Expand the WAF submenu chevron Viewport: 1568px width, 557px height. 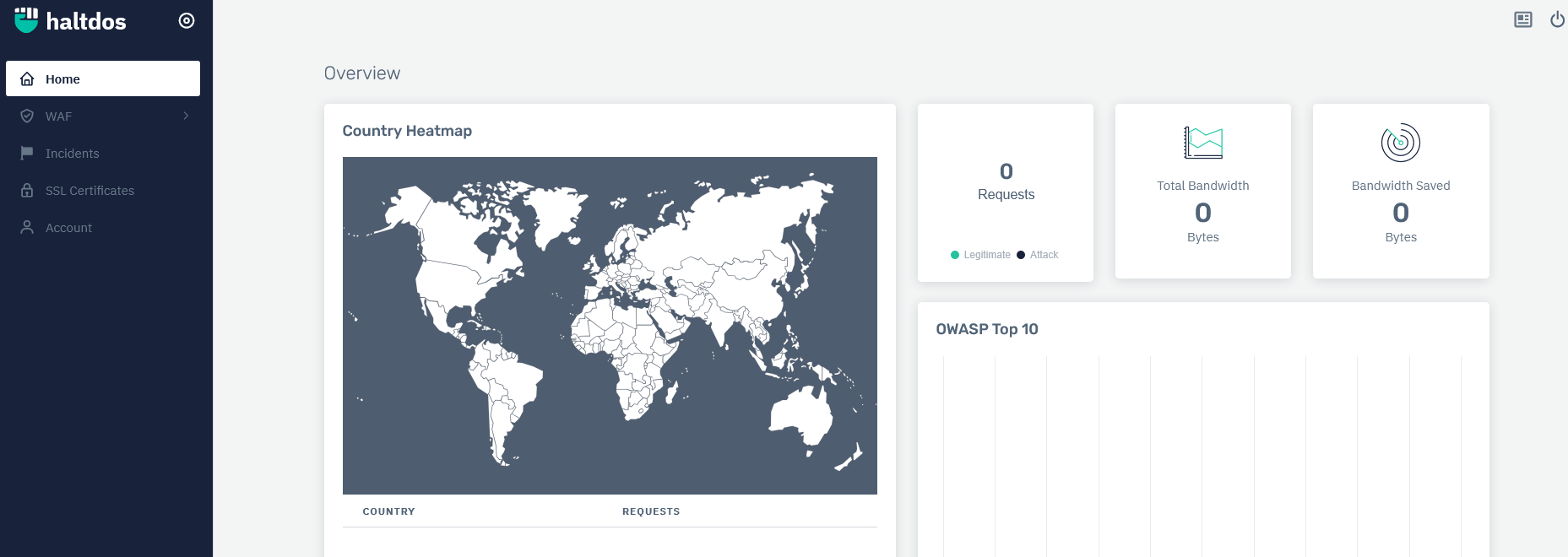(x=186, y=116)
